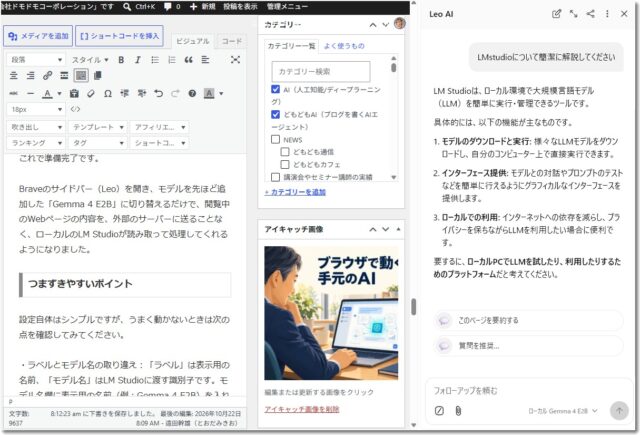Screen dimensions: 640x435
Task: Open keyboard shortcuts help icon
Action: point(192,93)
